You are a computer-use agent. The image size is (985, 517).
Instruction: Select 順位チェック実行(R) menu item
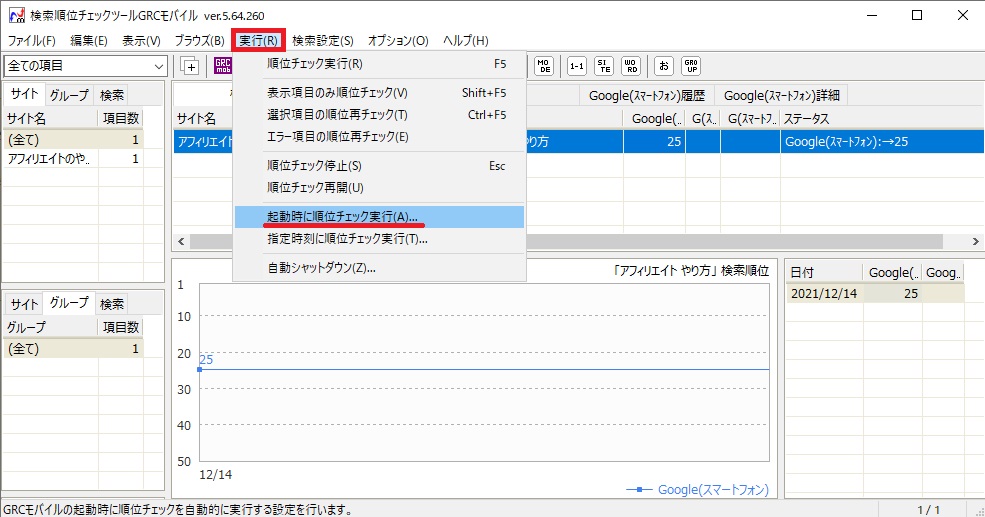click(379, 63)
